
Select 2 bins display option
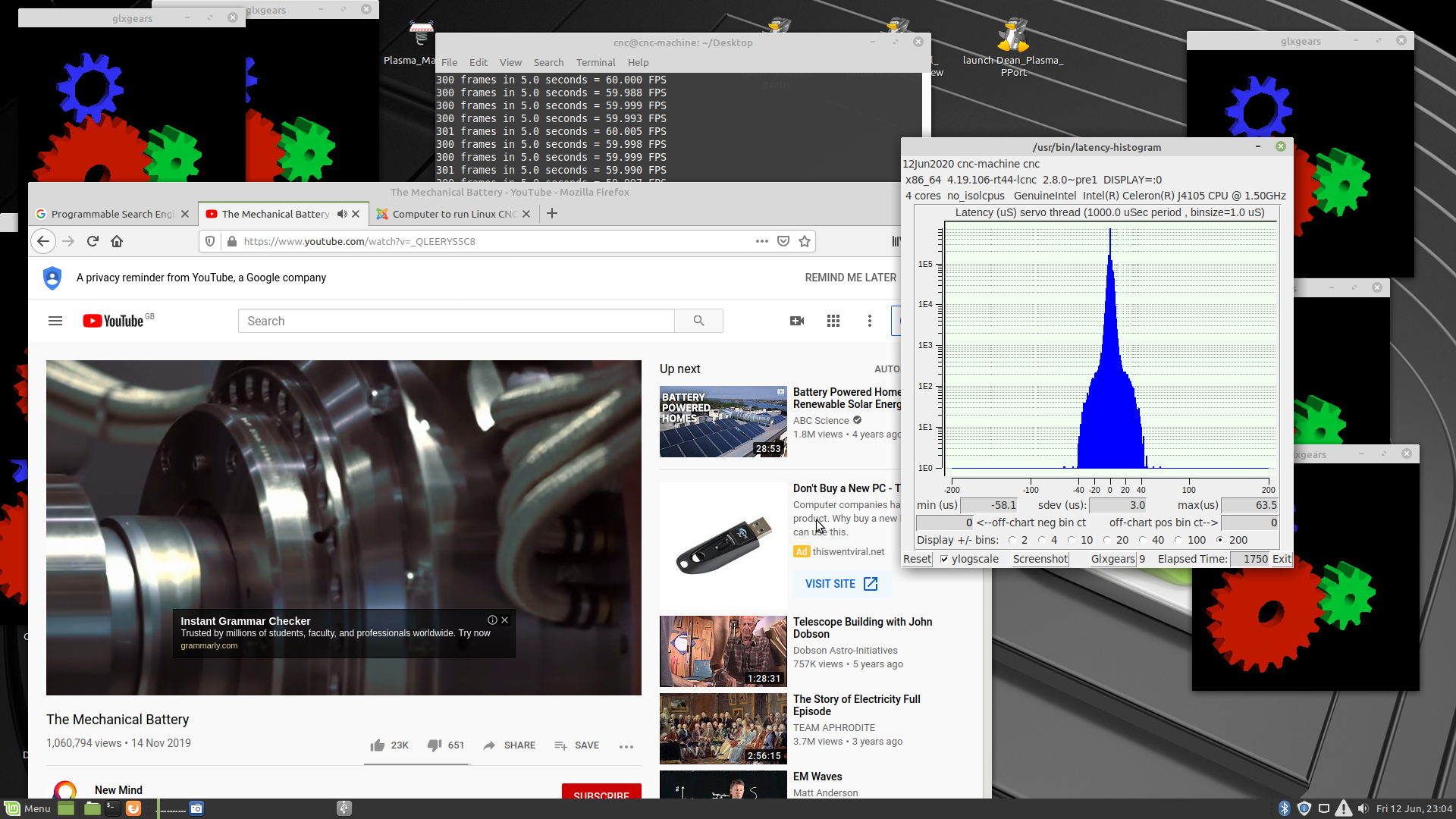tap(1012, 540)
